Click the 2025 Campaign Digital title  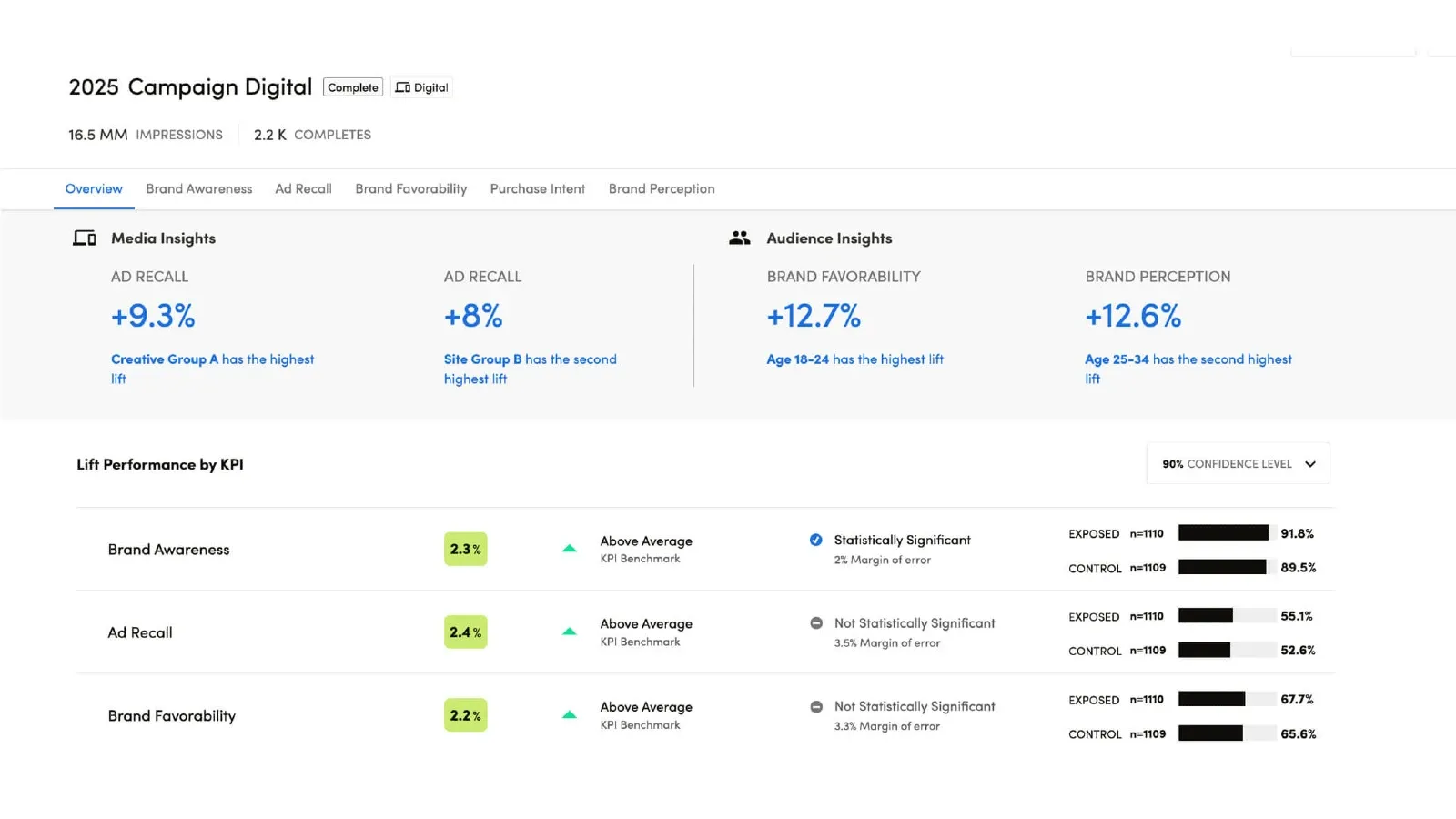click(x=190, y=87)
